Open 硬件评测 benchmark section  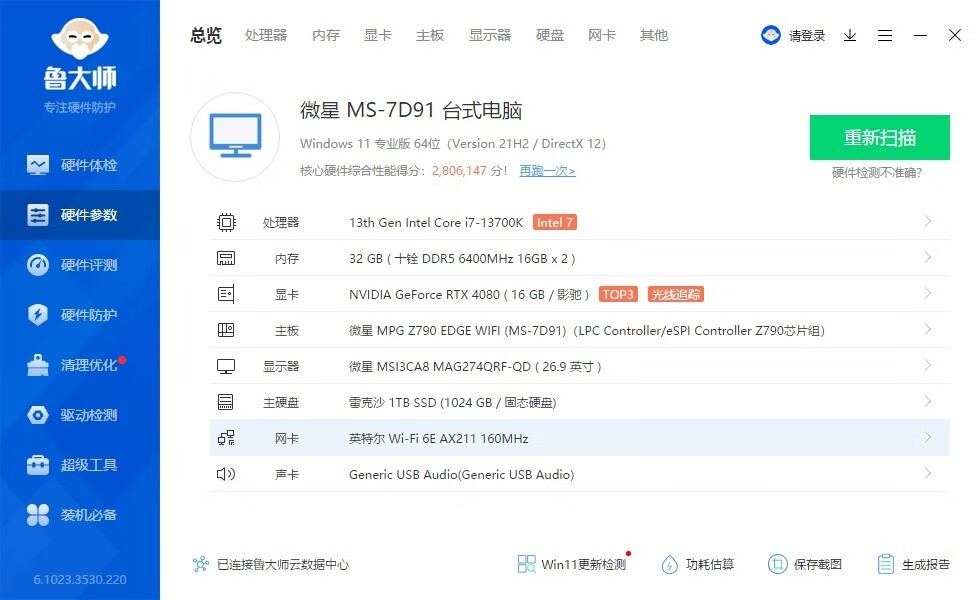(x=79, y=265)
